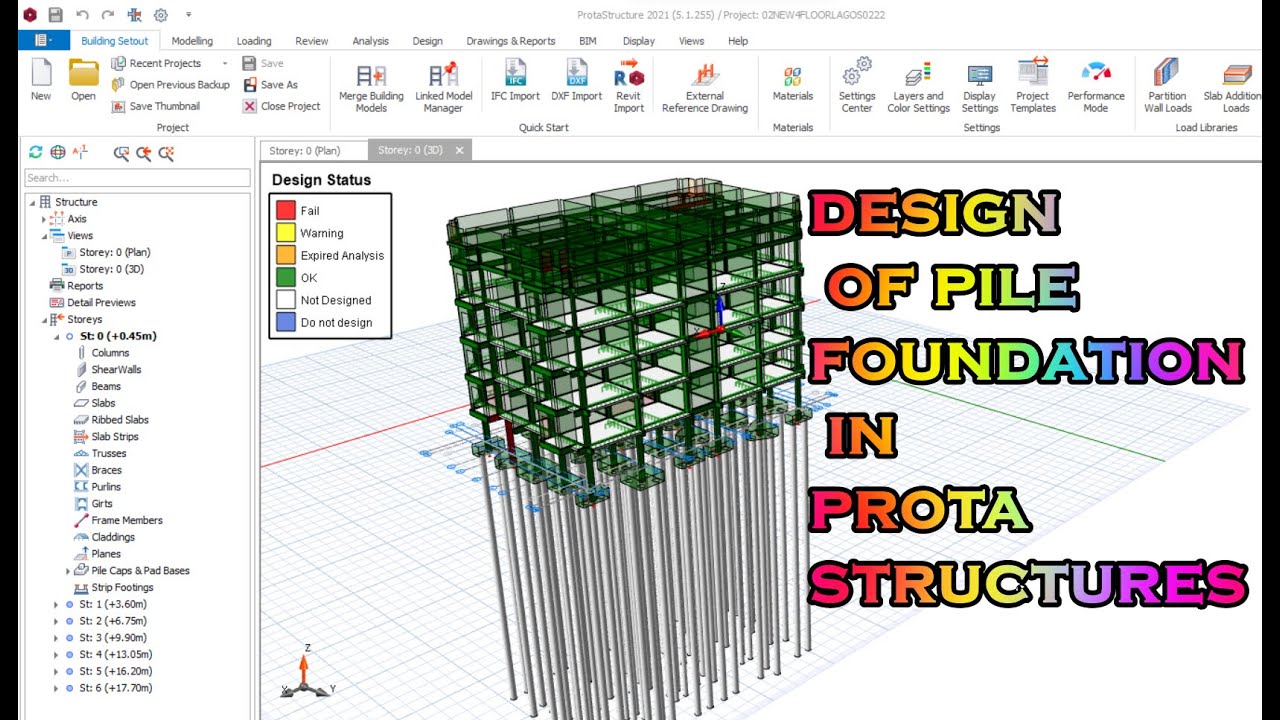
Task: Collapse the Structure tree root
Action: pyautogui.click(x=32, y=202)
